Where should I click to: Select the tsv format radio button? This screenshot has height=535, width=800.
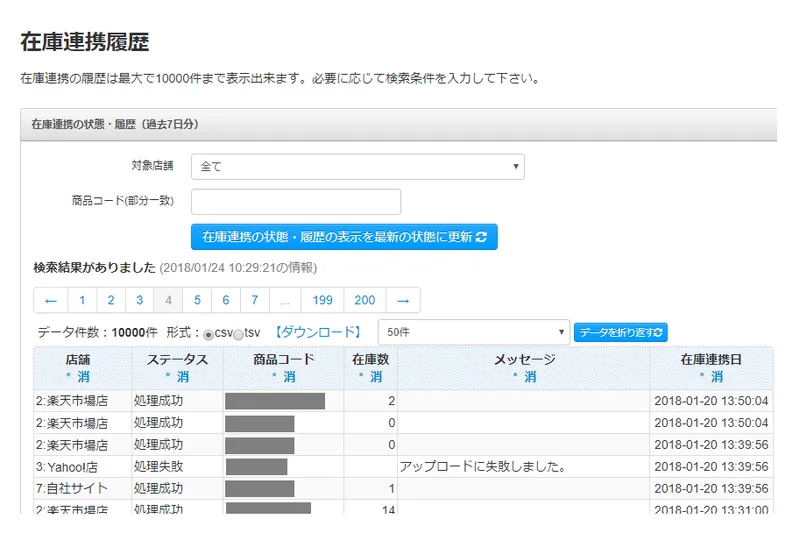[238, 335]
